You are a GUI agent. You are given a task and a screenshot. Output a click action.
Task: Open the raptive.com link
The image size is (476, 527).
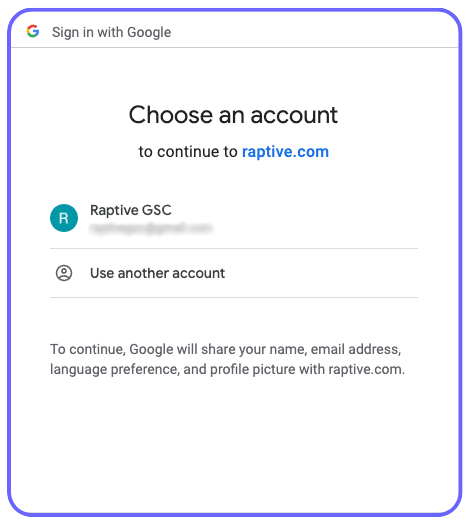click(x=285, y=152)
